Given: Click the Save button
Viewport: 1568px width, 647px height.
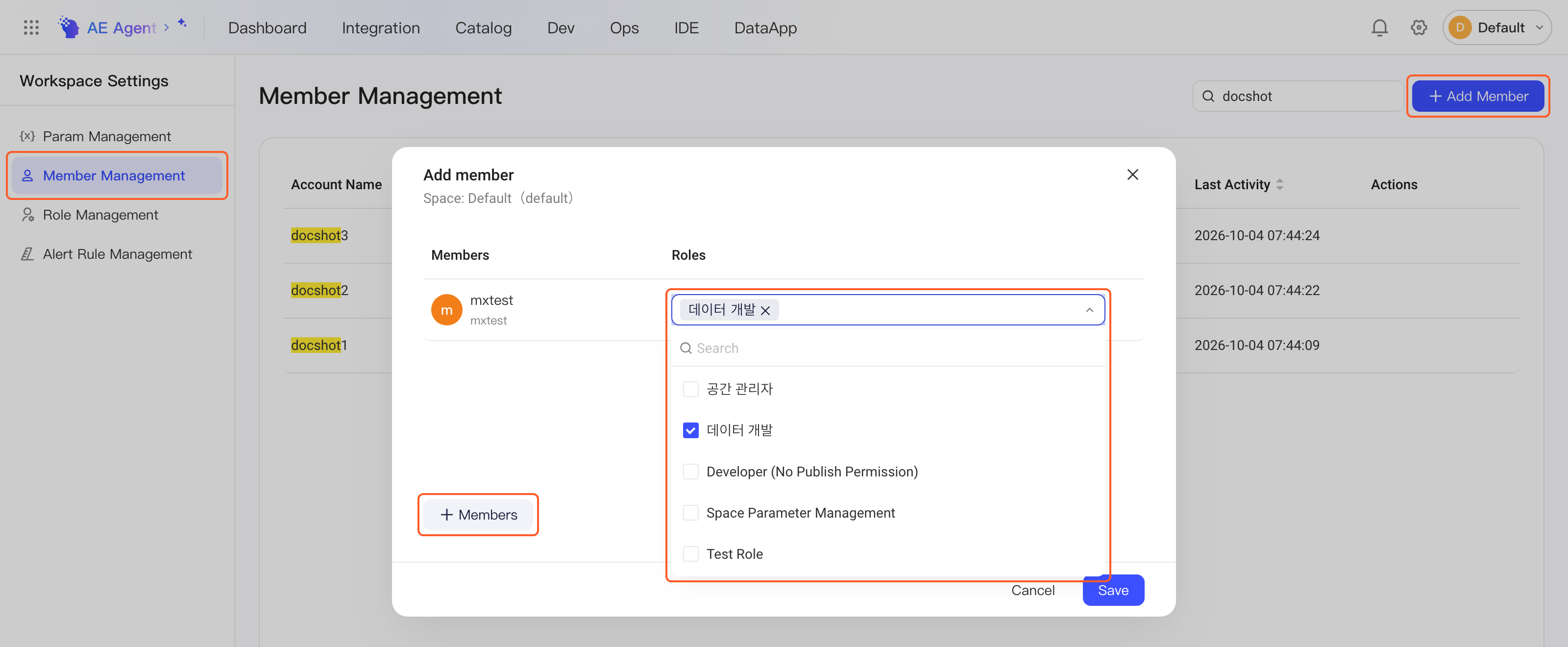Looking at the screenshot, I should pyautogui.click(x=1113, y=590).
